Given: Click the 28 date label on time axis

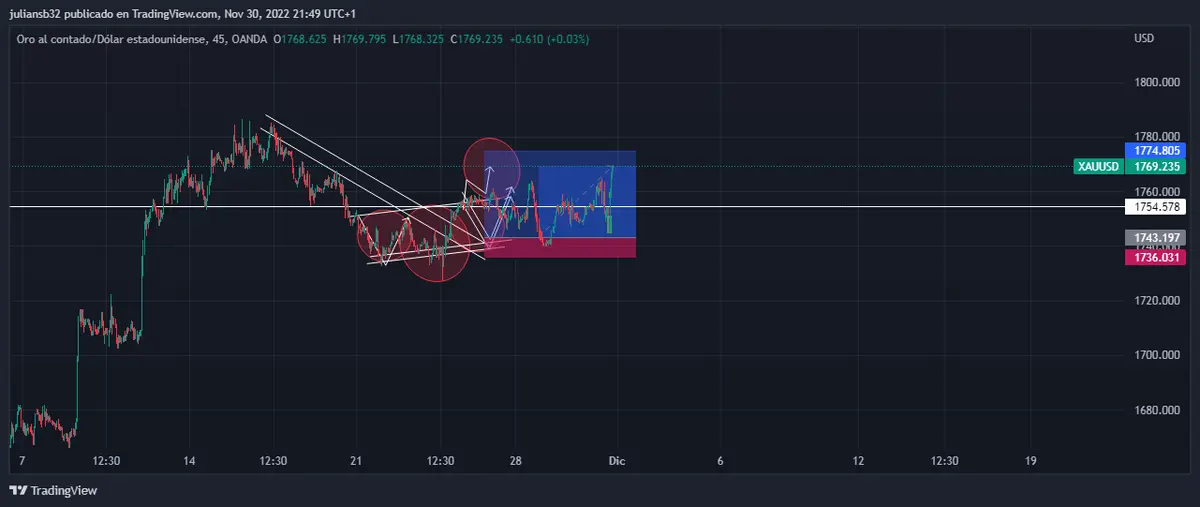Looking at the screenshot, I should point(516,461).
